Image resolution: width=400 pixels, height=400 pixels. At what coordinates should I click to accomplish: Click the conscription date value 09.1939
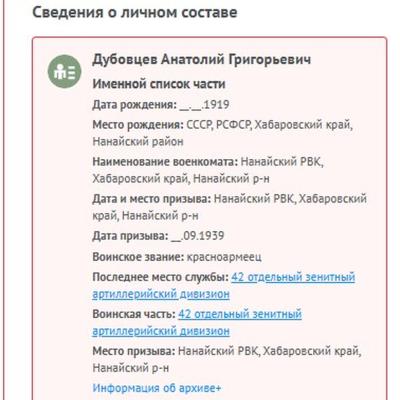(204, 236)
